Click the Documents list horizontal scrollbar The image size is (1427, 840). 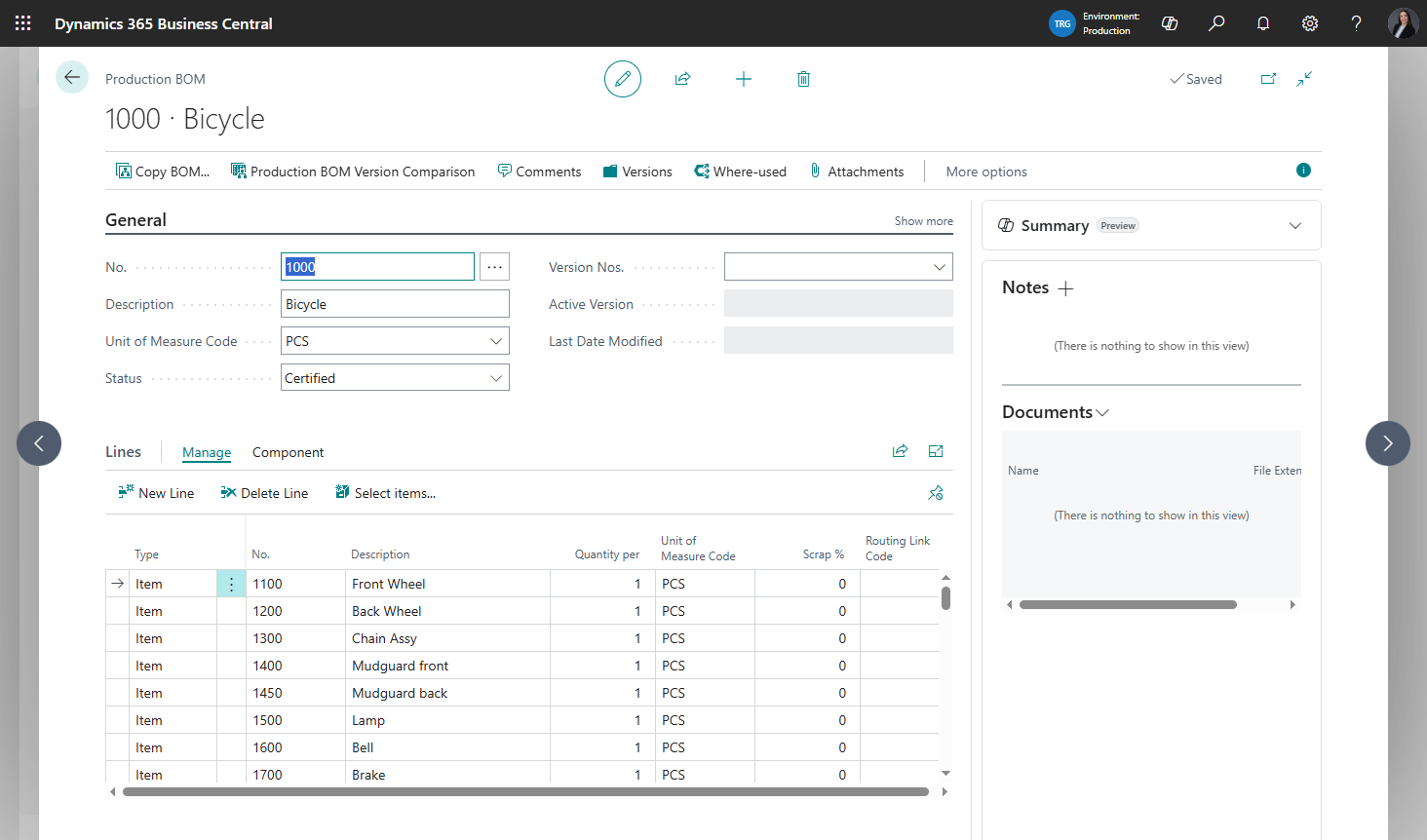1128,605
